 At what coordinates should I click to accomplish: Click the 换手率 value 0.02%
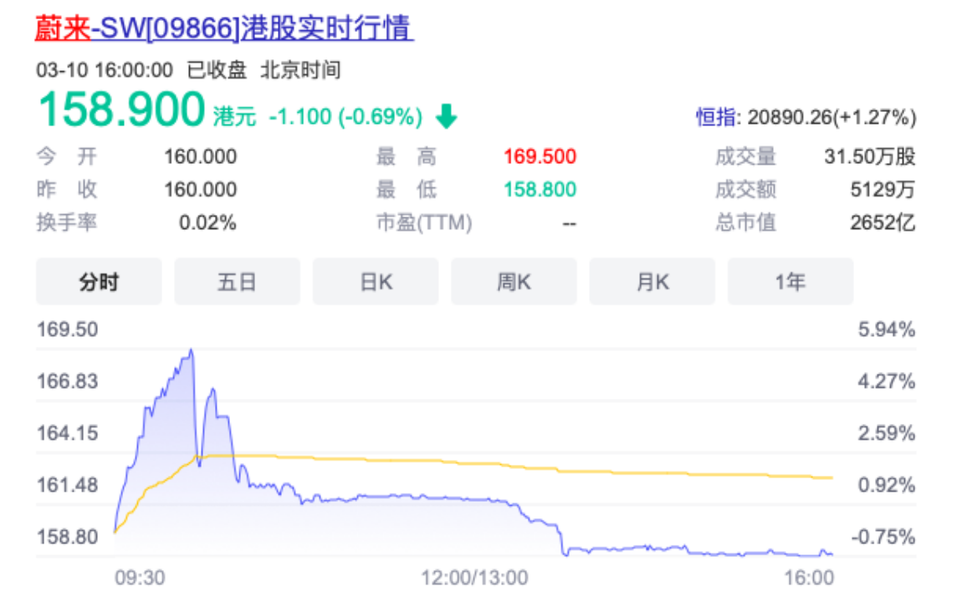click(208, 222)
